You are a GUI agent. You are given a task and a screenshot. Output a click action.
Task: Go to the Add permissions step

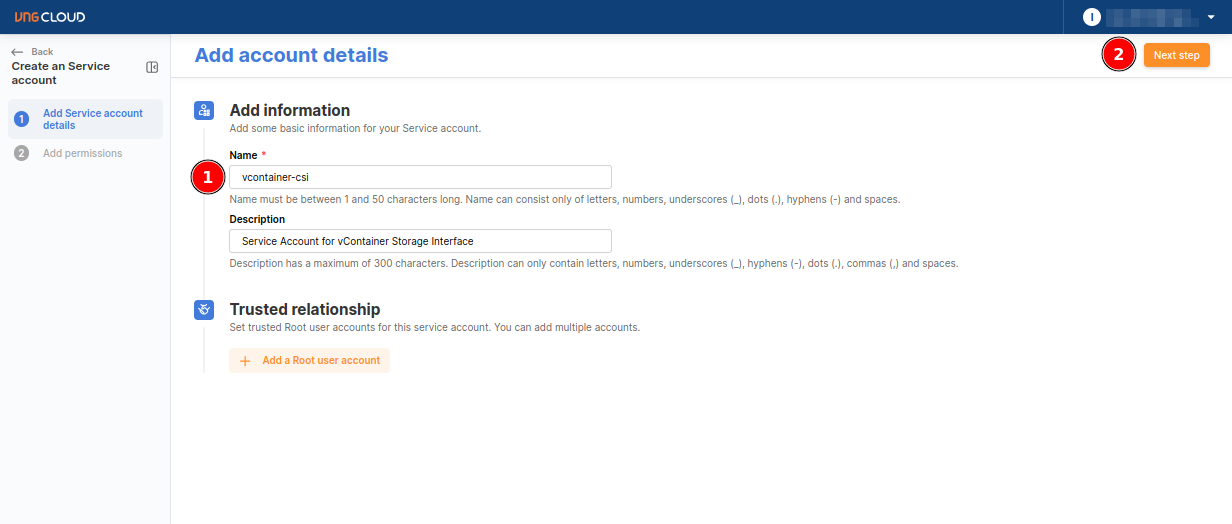point(82,153)
